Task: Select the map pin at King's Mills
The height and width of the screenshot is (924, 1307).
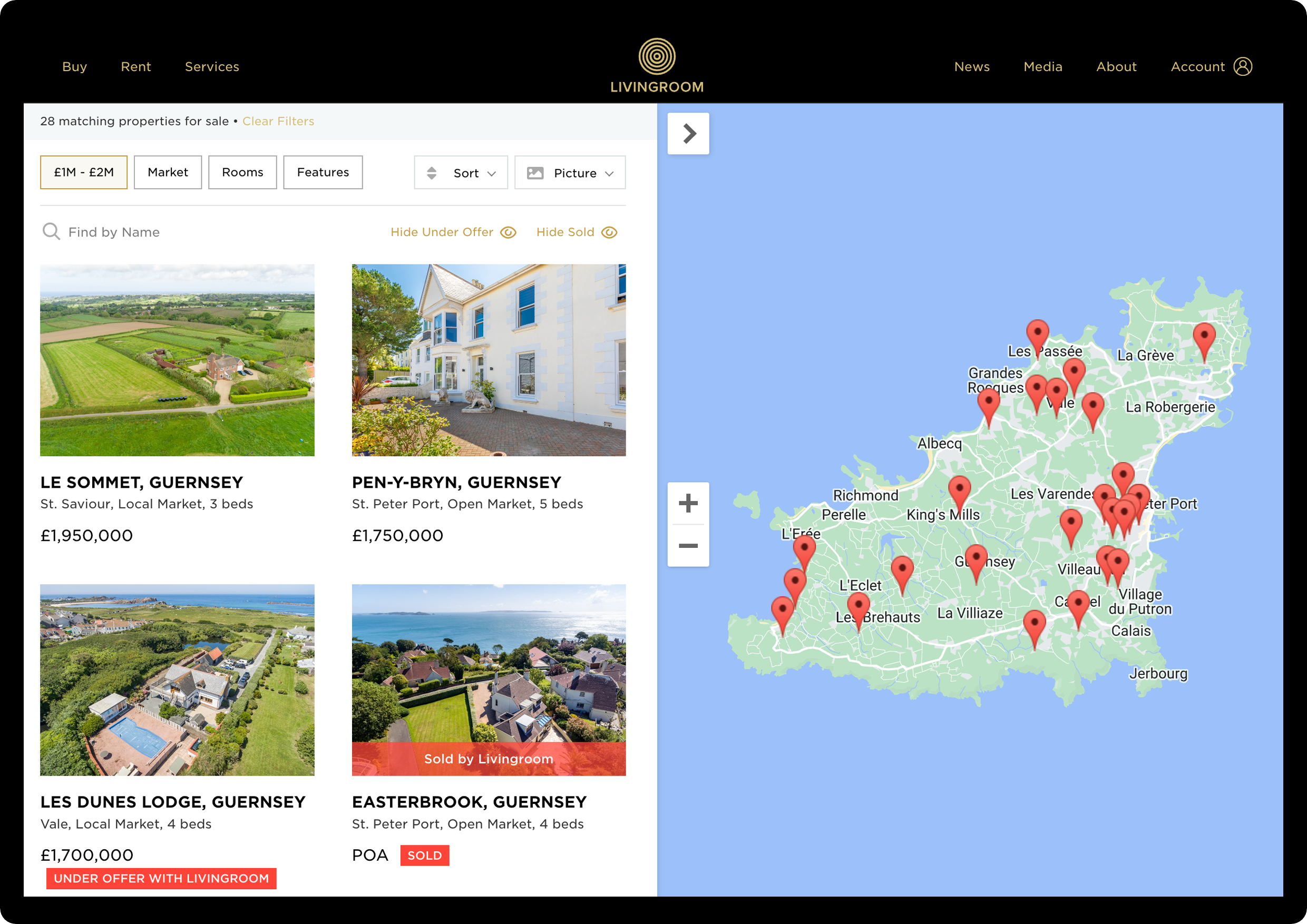Action: point(959,490)
